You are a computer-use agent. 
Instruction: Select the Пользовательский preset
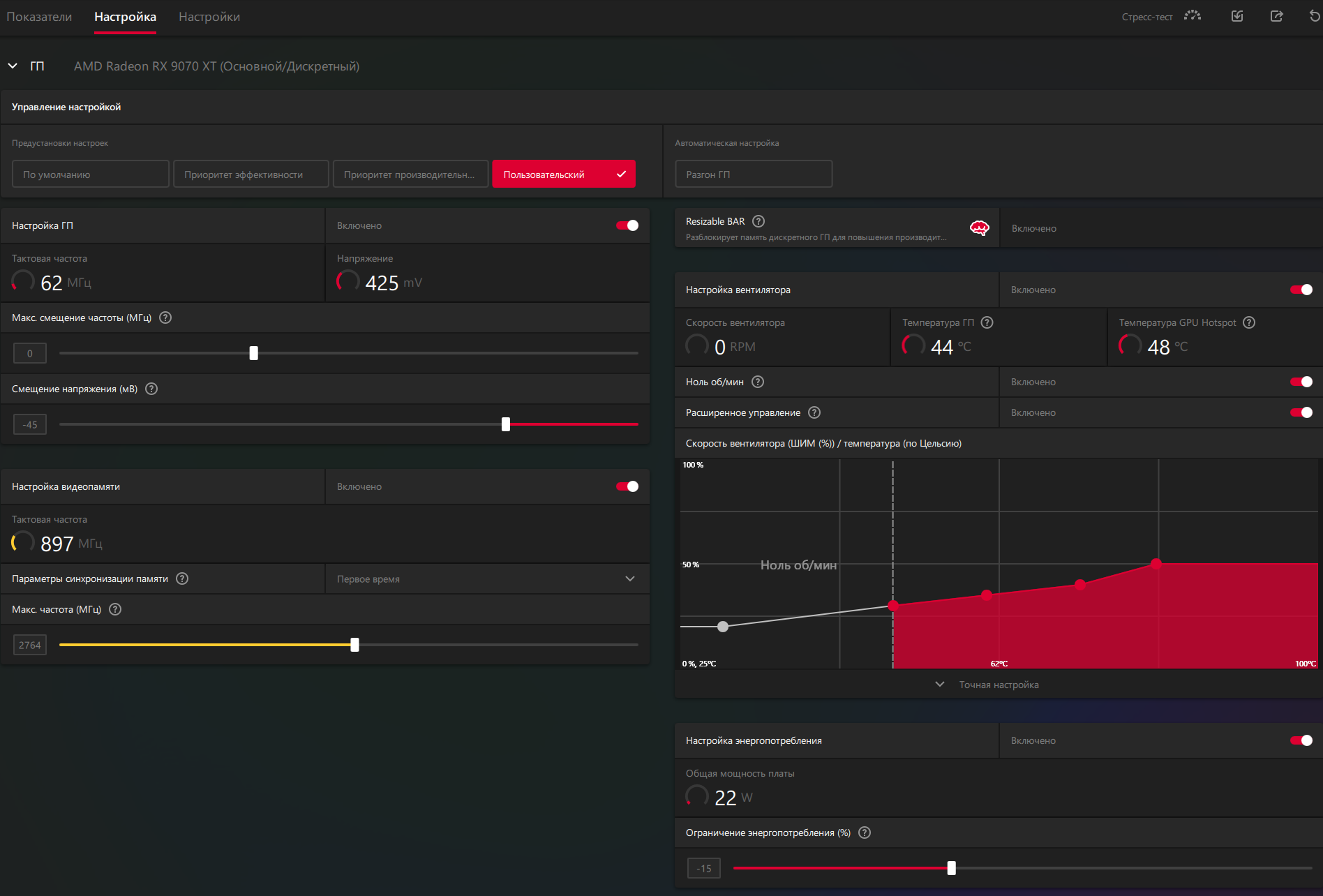coord(564,174)
